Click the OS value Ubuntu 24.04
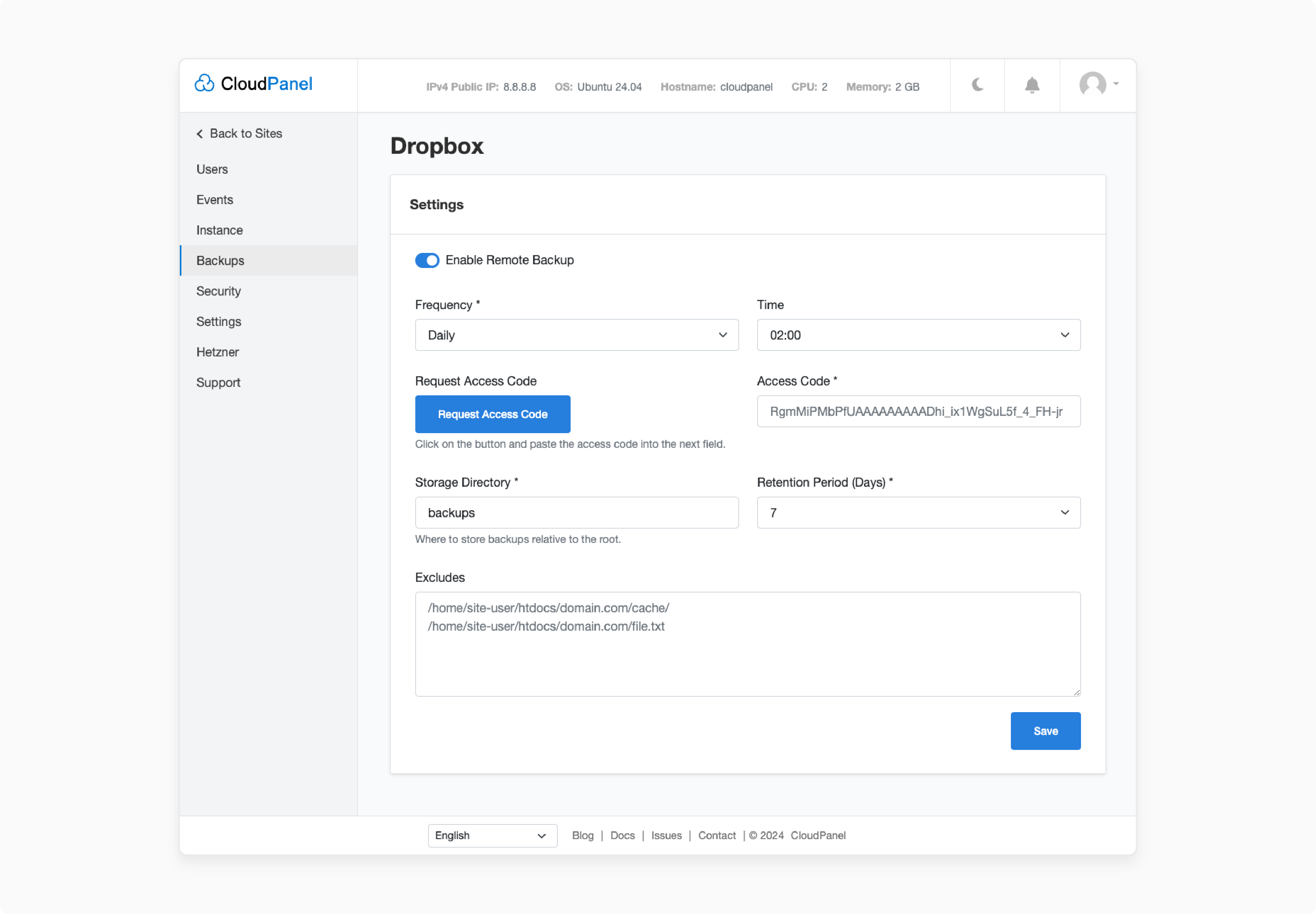1316x914 pixels. click(x=609, y=87)
